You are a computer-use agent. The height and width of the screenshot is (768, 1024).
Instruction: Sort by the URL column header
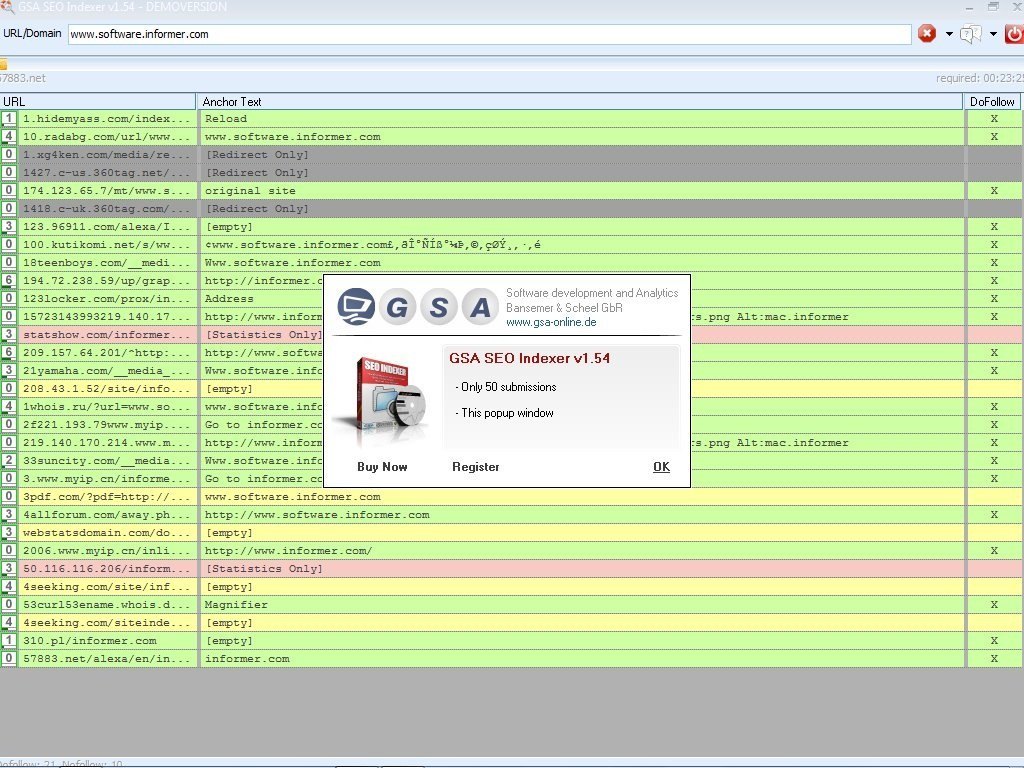(x=98, y=102)
